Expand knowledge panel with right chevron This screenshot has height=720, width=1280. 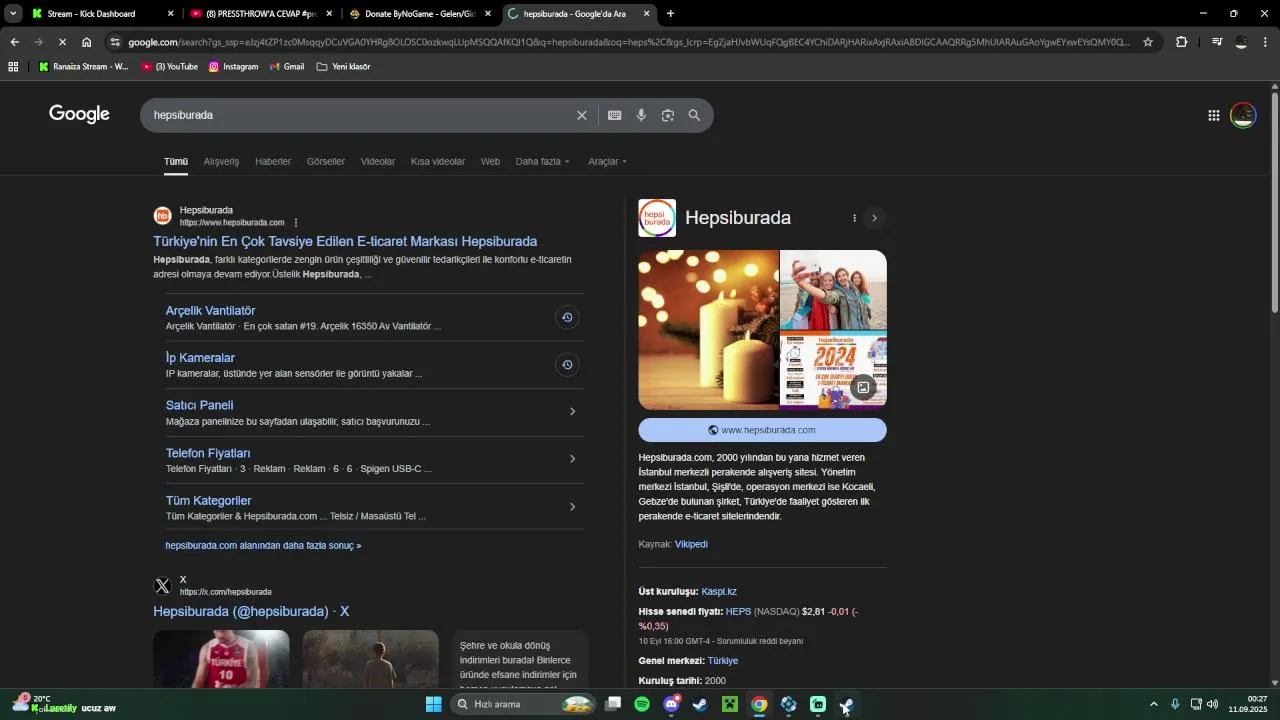[x=875, y=218]
